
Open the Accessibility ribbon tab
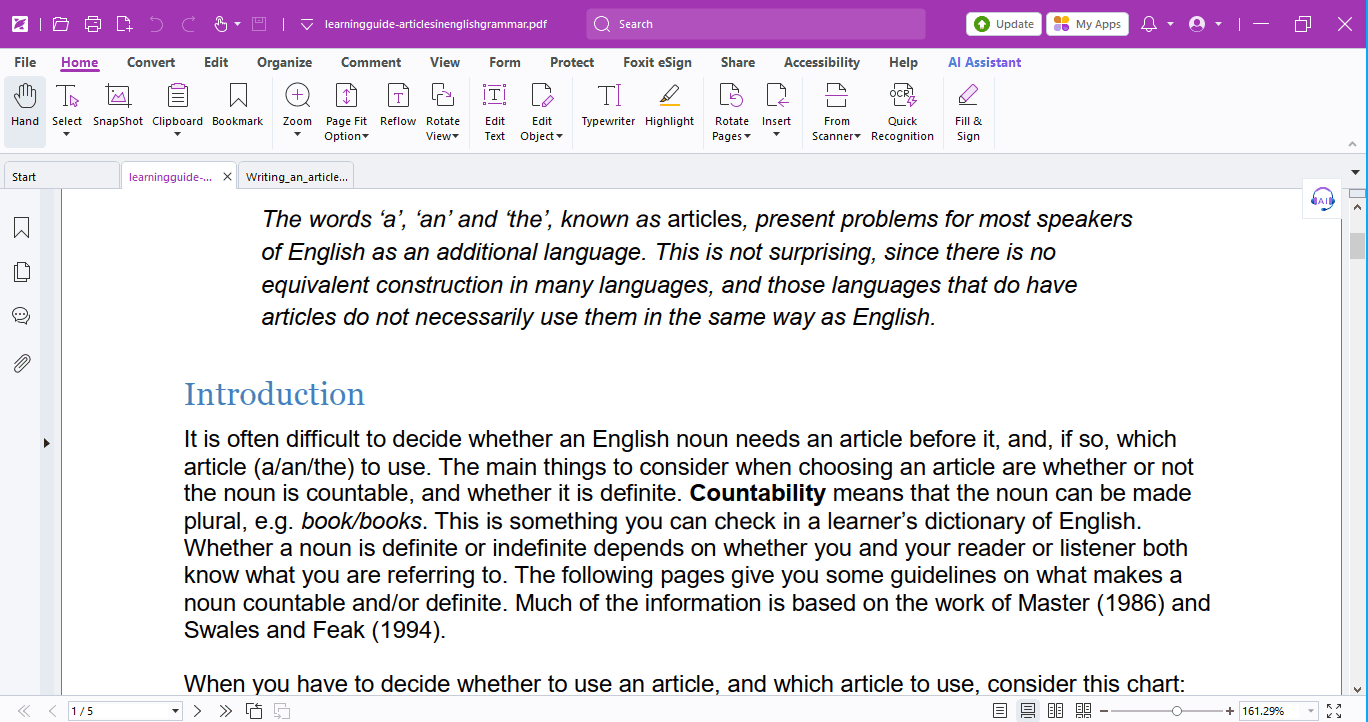822,62
